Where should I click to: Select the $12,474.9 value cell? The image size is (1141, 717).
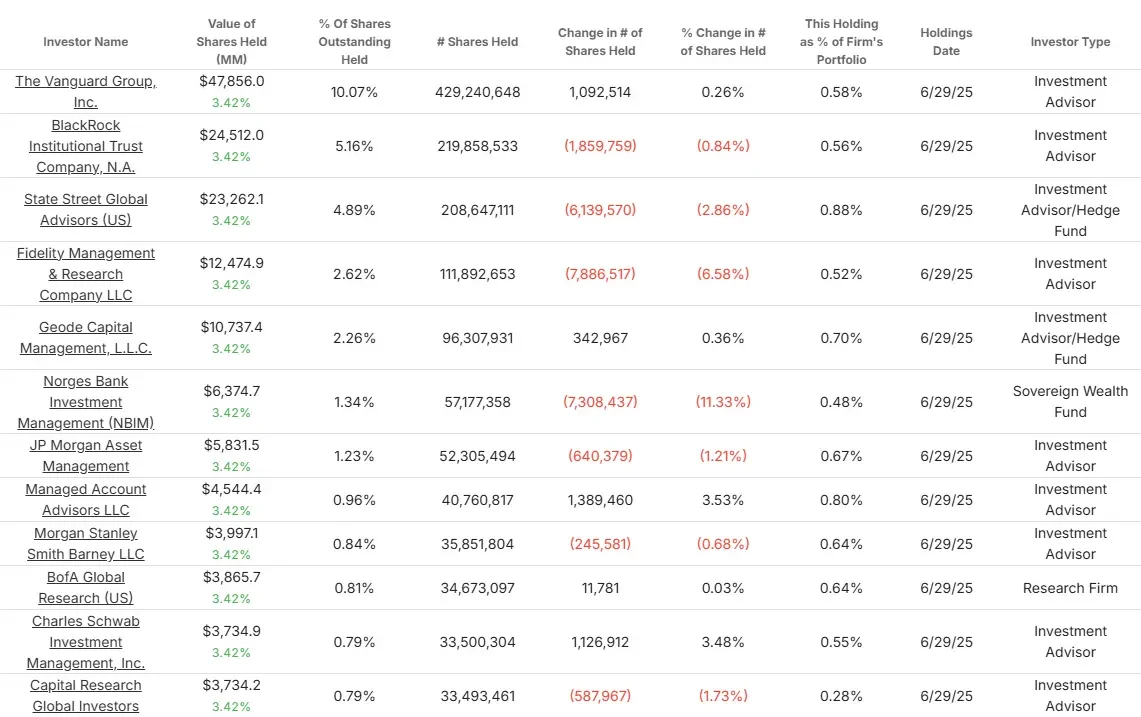[231, 264]
